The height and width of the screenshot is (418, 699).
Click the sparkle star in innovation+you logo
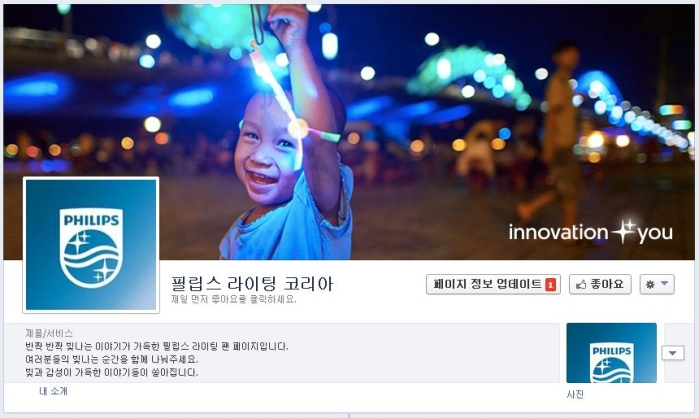pyautogui.click(x=623, y=231)
